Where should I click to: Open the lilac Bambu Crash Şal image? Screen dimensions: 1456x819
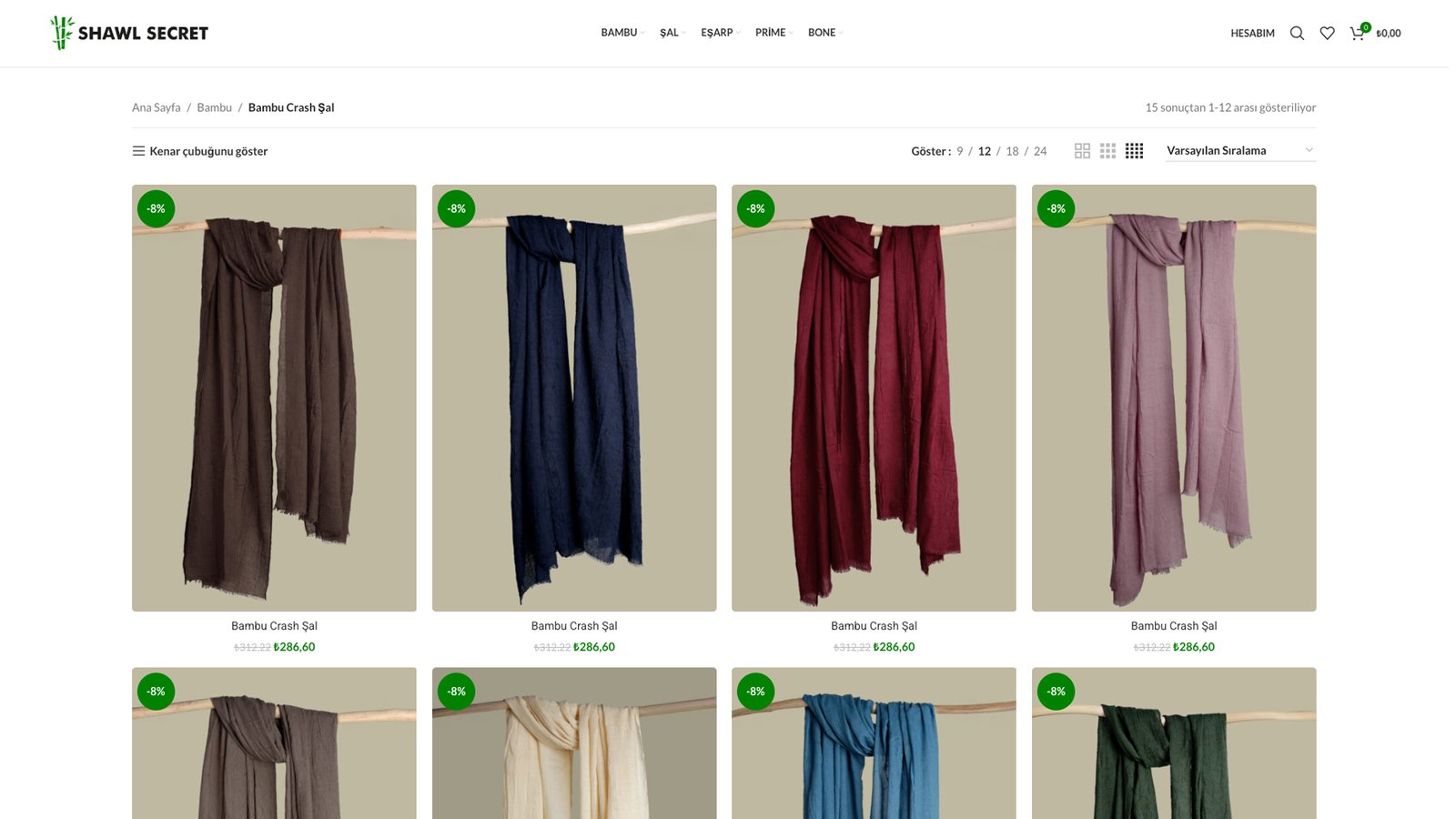pyautogui.click(x=1174, y=398)
